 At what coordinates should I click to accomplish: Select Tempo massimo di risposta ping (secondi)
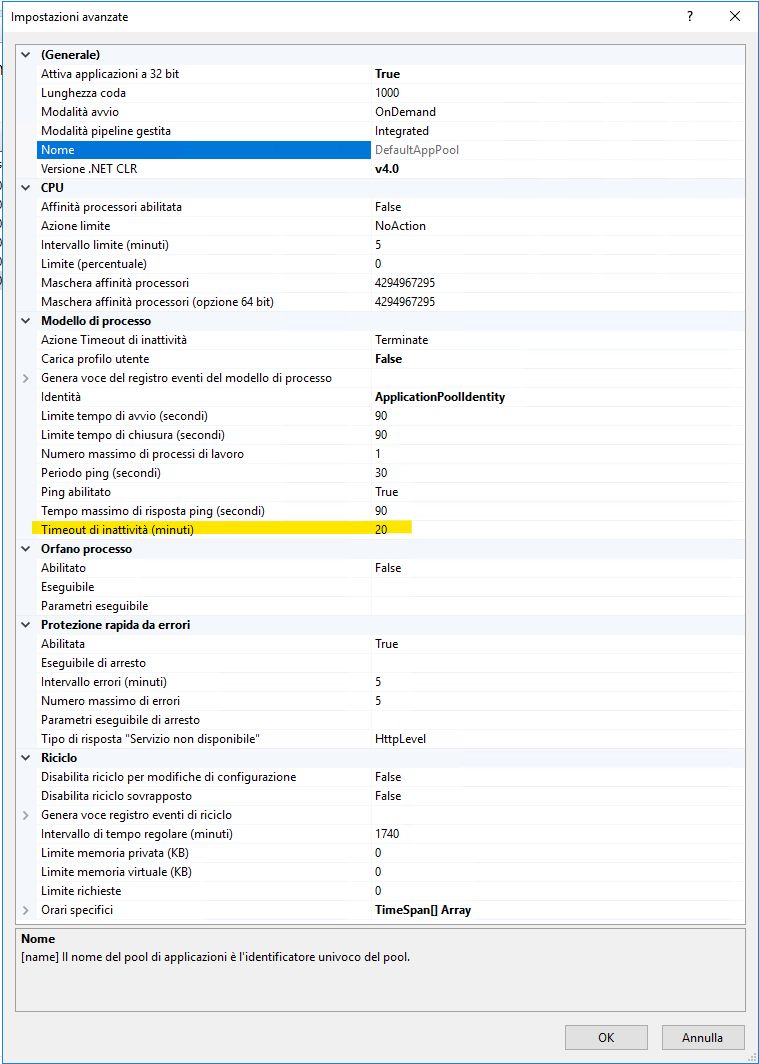389,511
